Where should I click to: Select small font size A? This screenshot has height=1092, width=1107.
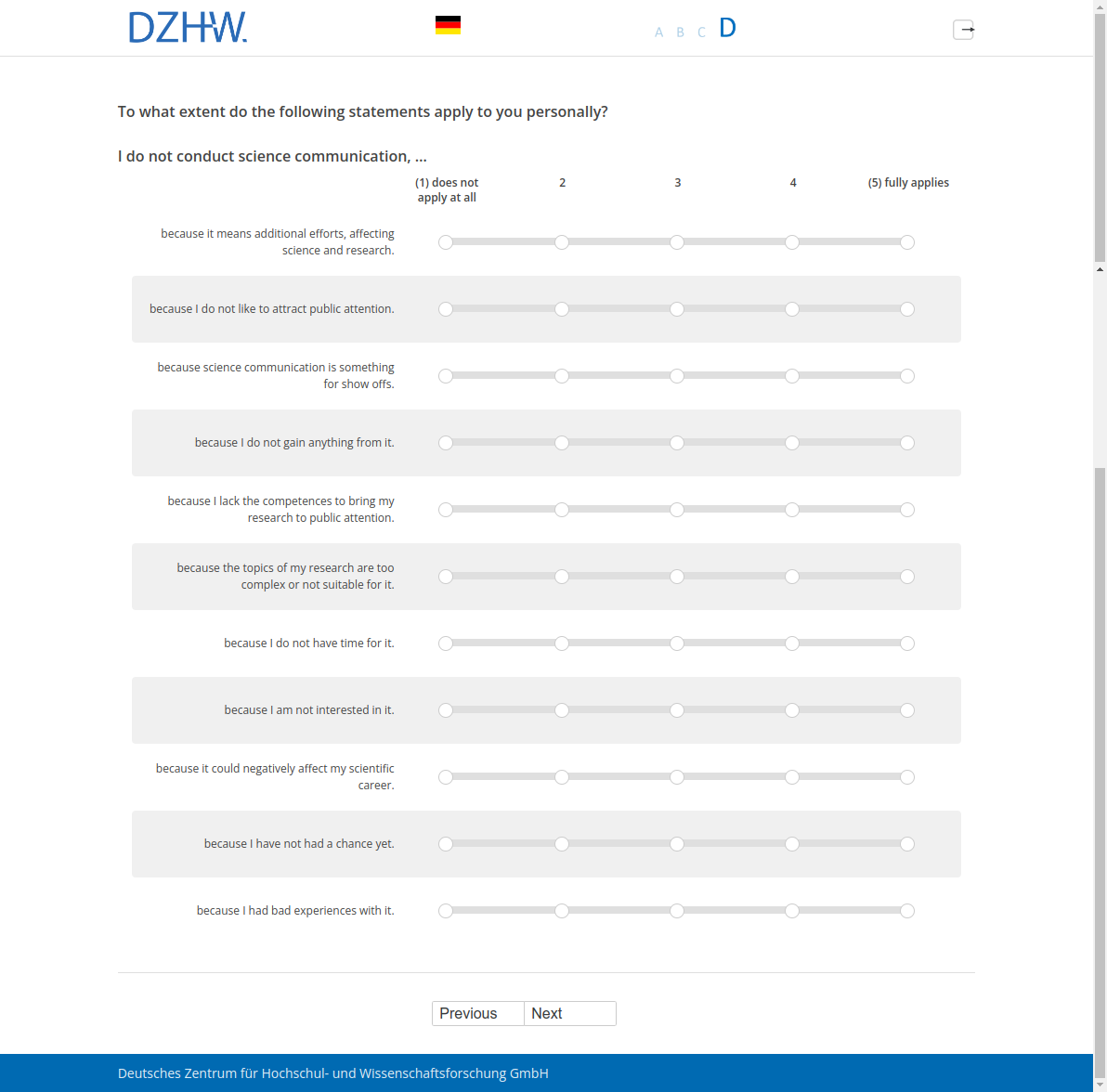pos(658,32)
